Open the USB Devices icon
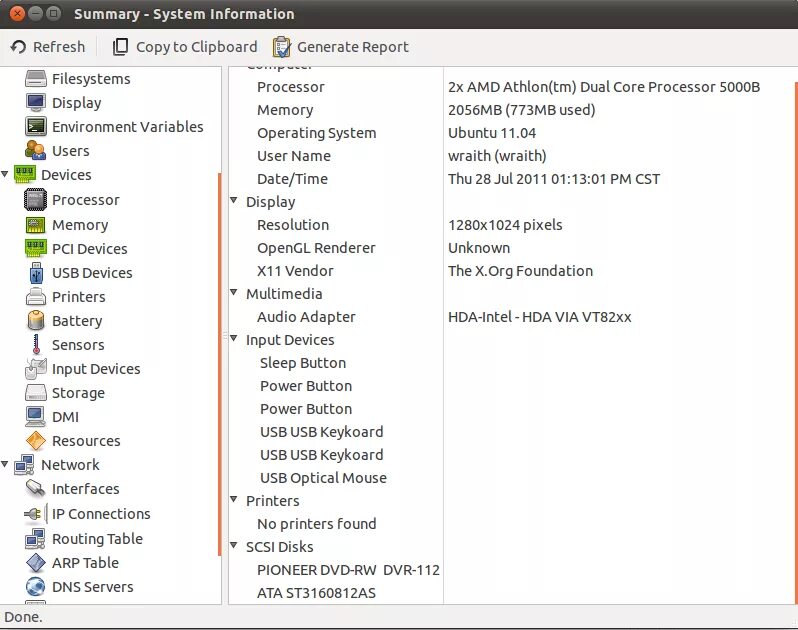The width and height of the screenshot is (798, 630). 35,273
